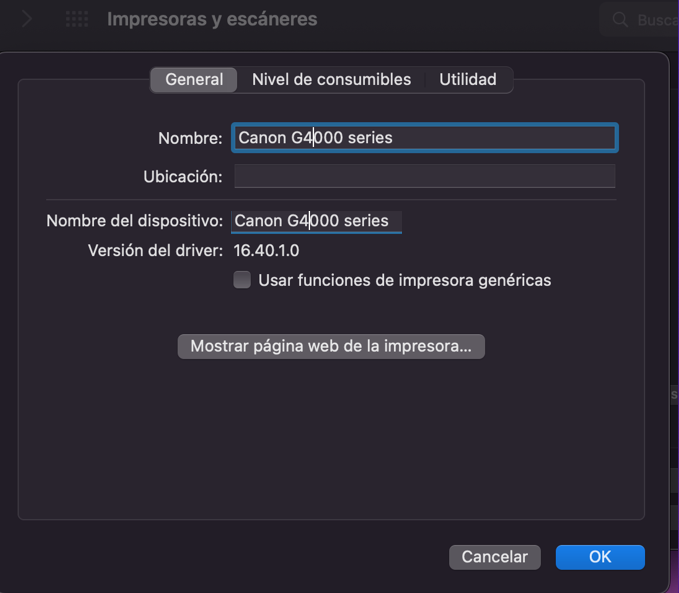679x593 pixels.
Task: Click the driver version number 16.40.1.0
Action: [x=266, y=251]
